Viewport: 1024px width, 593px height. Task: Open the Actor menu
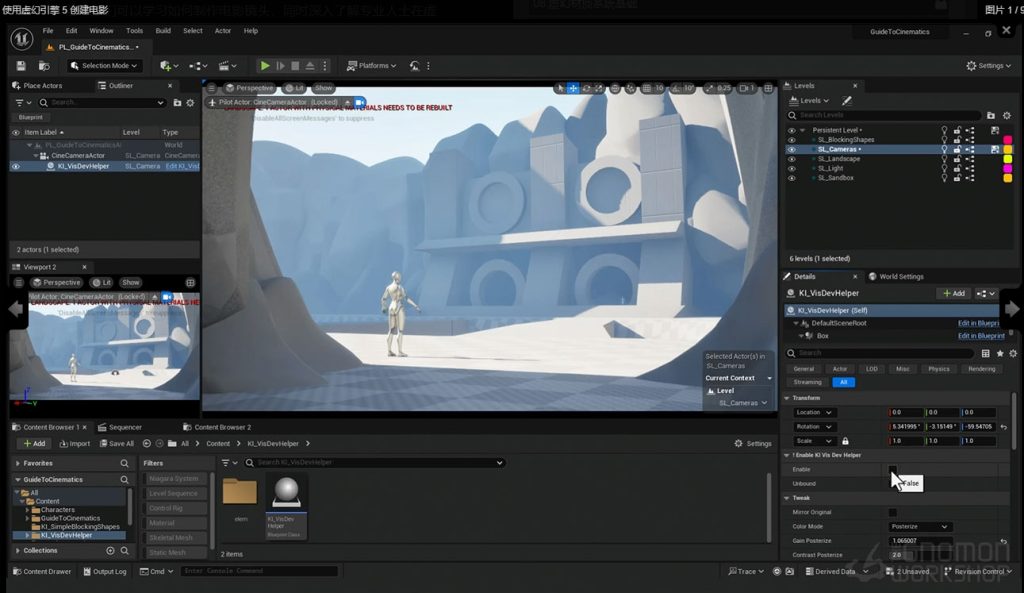(x=223, y=31)
